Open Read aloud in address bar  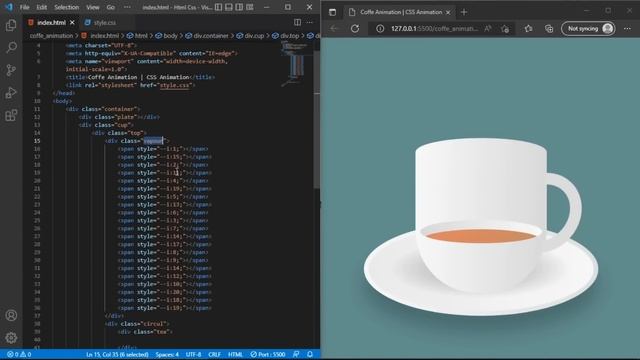click(x=488, y=29)
